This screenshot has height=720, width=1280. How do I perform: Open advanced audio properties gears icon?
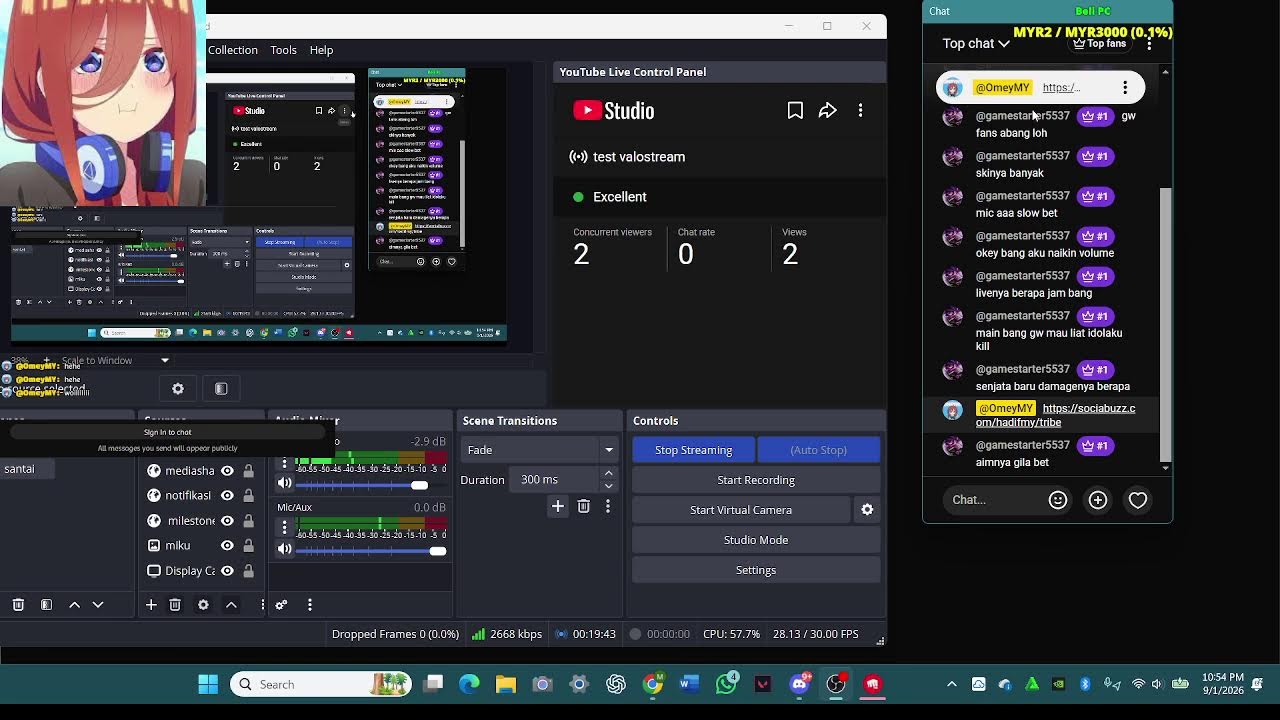[281, 605]
